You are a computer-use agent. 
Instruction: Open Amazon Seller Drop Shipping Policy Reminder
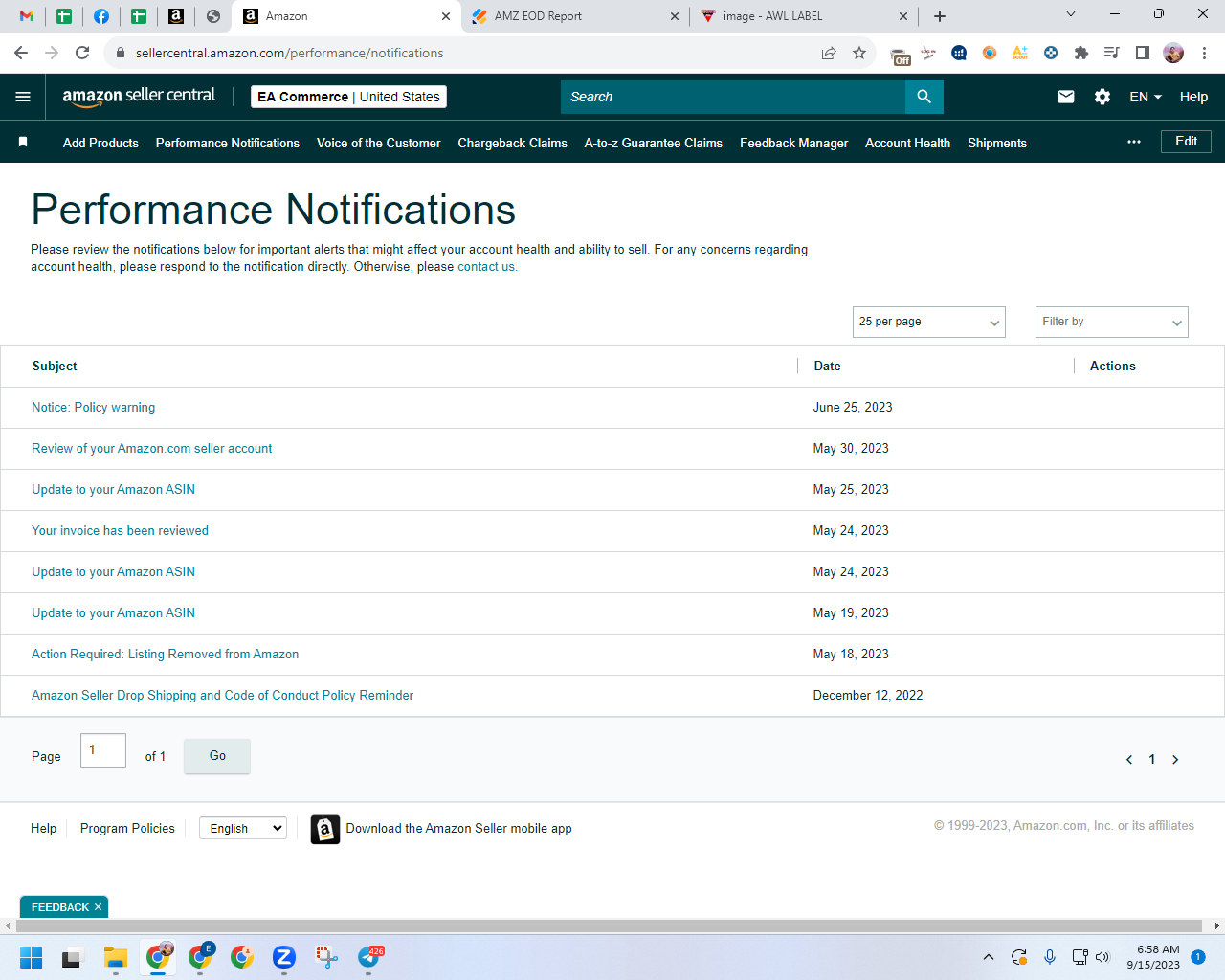222,696
